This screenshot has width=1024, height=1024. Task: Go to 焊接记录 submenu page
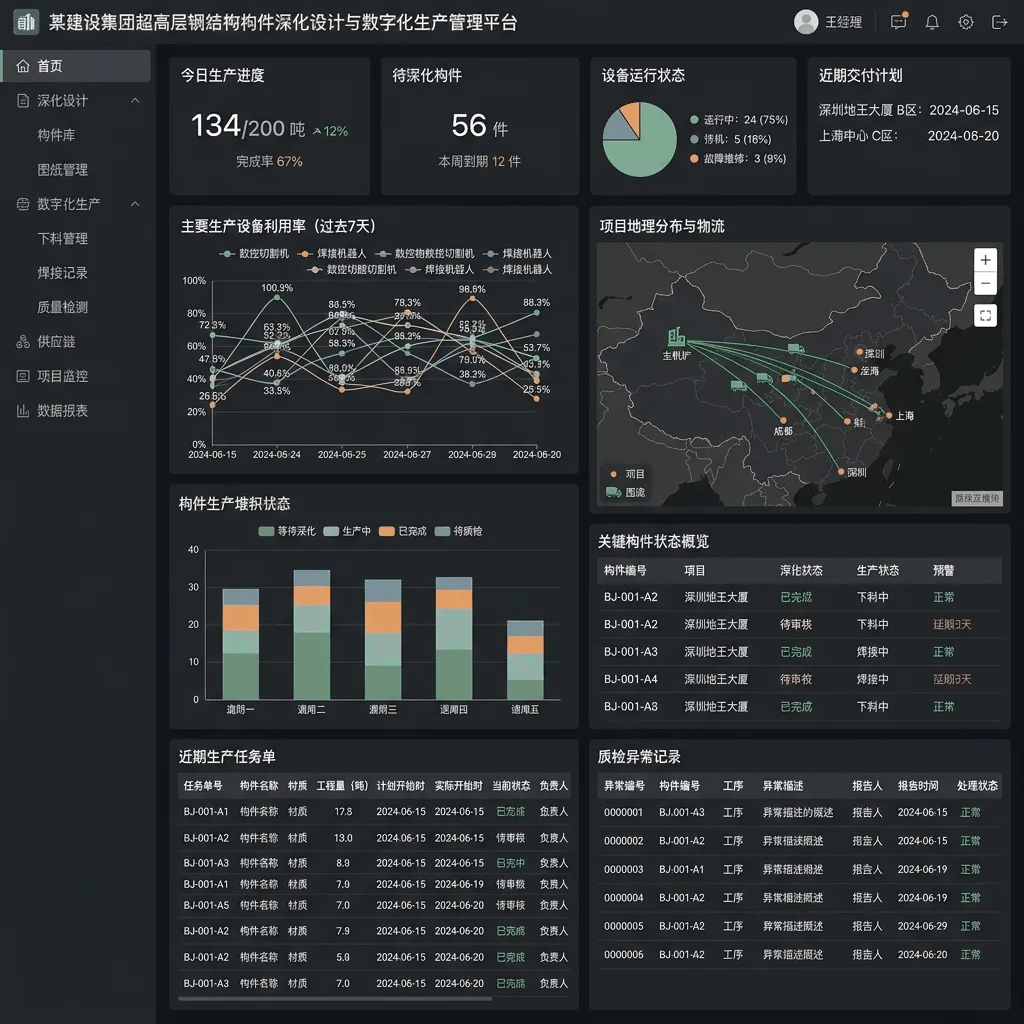pyautogui.click(x=62, y=273)
